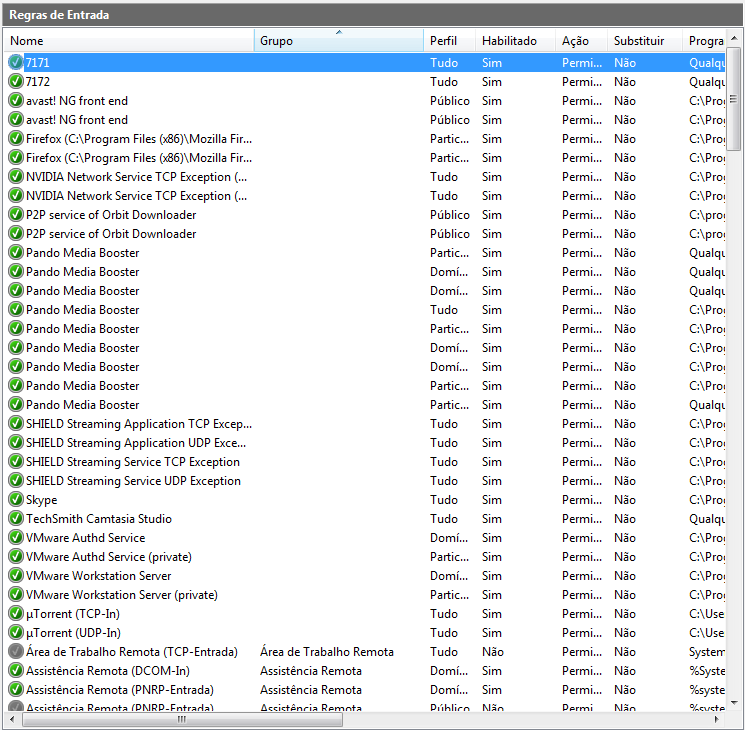Image resolution: width=745 pixels, height=730 pixels.
Task: Click the vertical scrollbar thumb
Action: click(734, 98)
